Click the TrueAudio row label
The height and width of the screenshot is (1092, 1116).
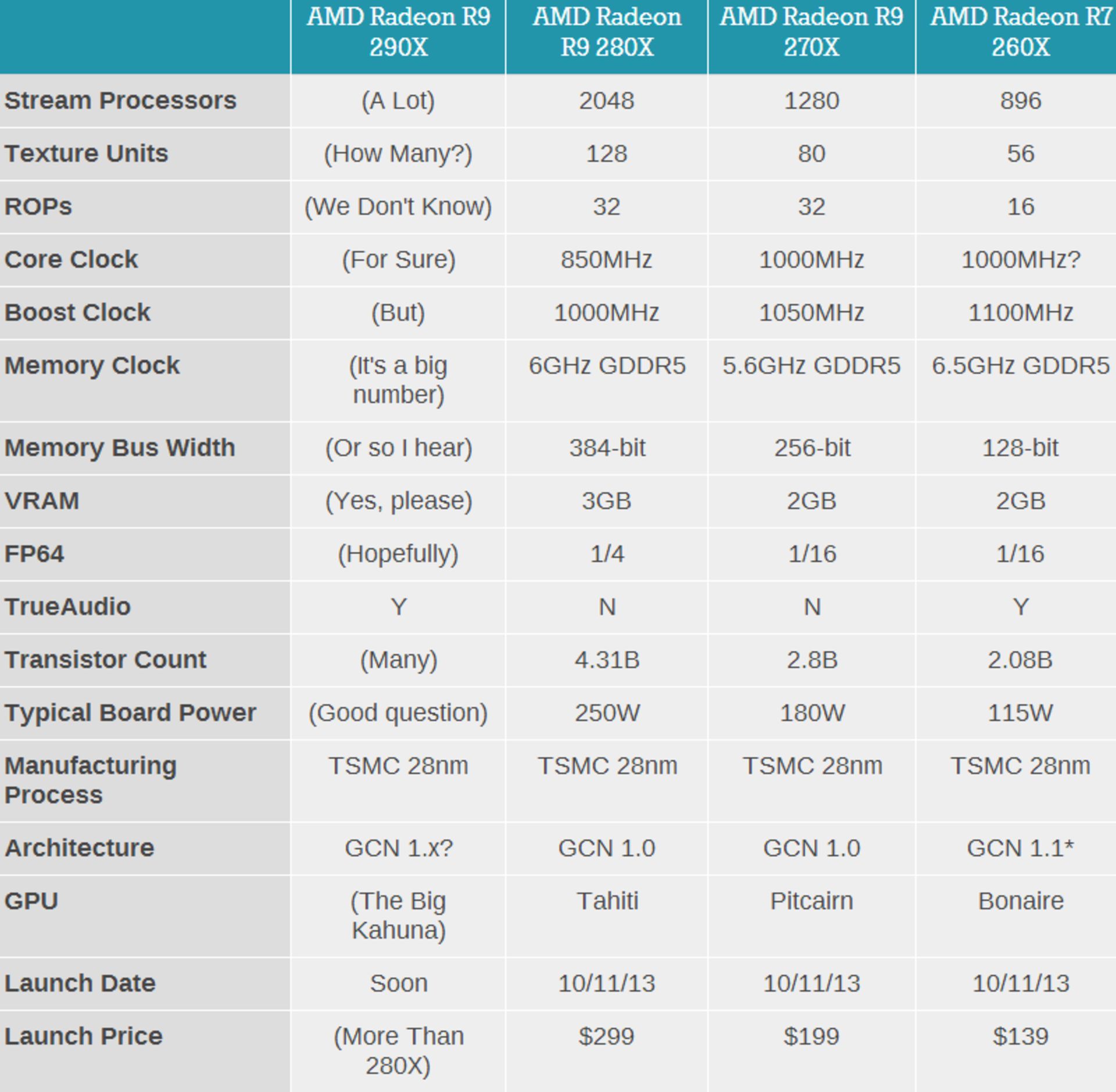[x=67, y=607]
